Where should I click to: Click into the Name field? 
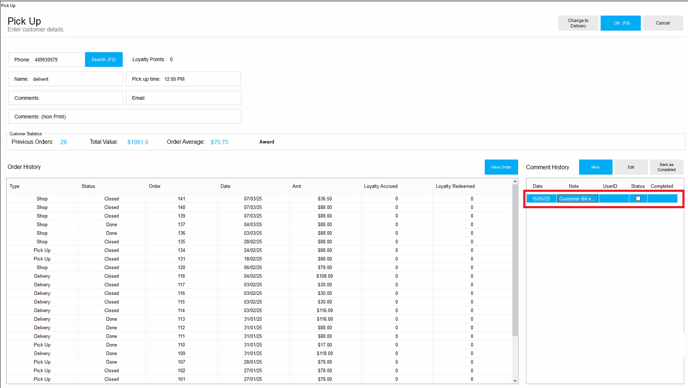point(65,79)
